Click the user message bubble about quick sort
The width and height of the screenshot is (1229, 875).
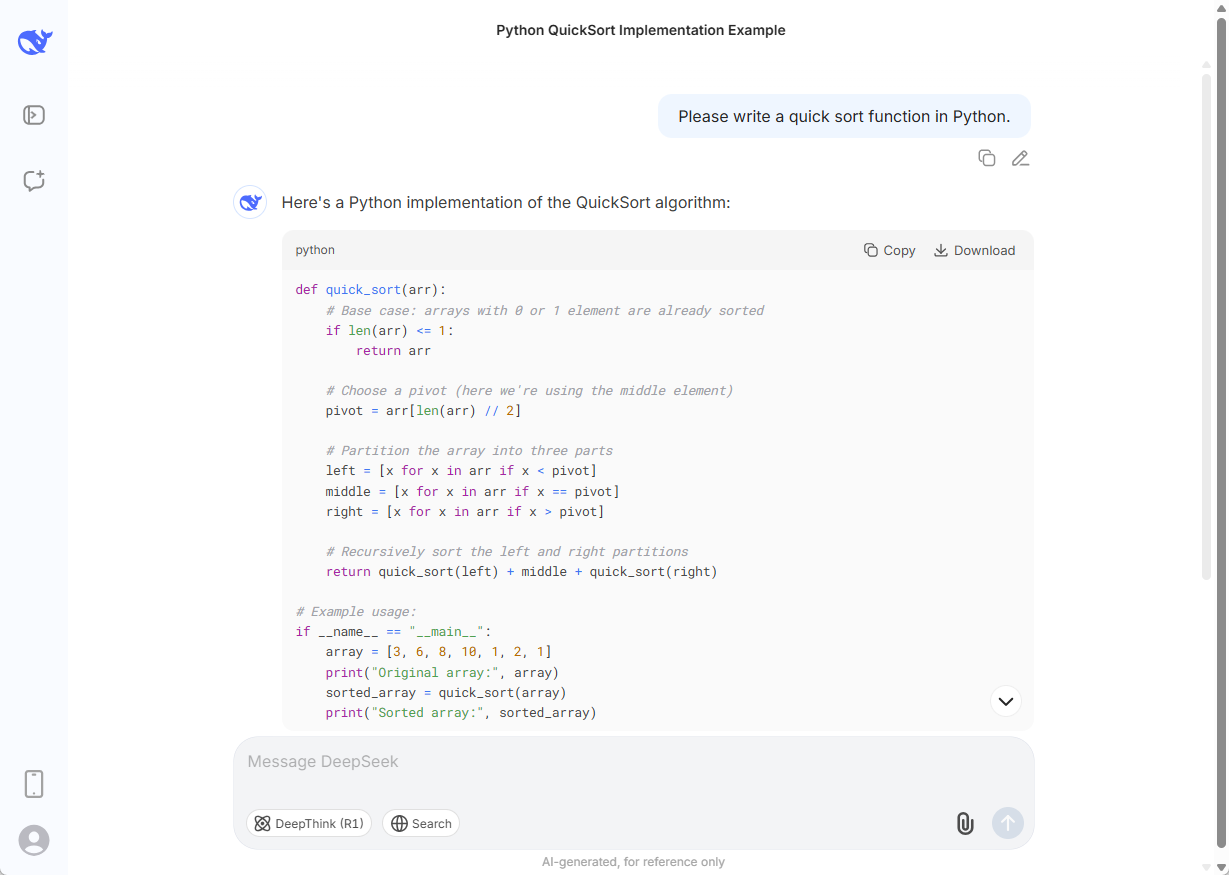click(x=844, y=116)
